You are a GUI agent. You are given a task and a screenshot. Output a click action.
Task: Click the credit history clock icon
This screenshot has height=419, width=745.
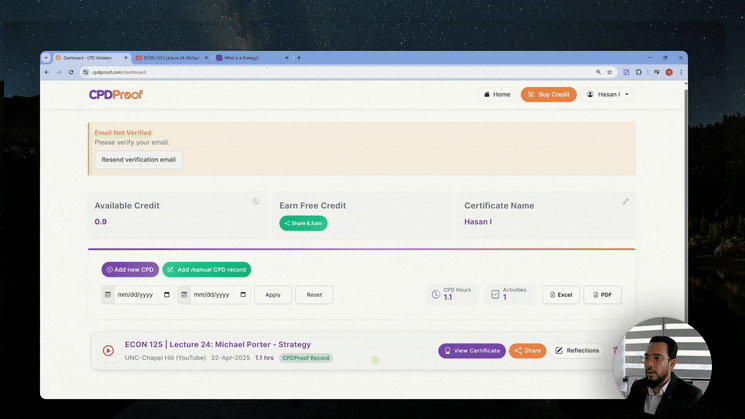click(x=256, y=202)
